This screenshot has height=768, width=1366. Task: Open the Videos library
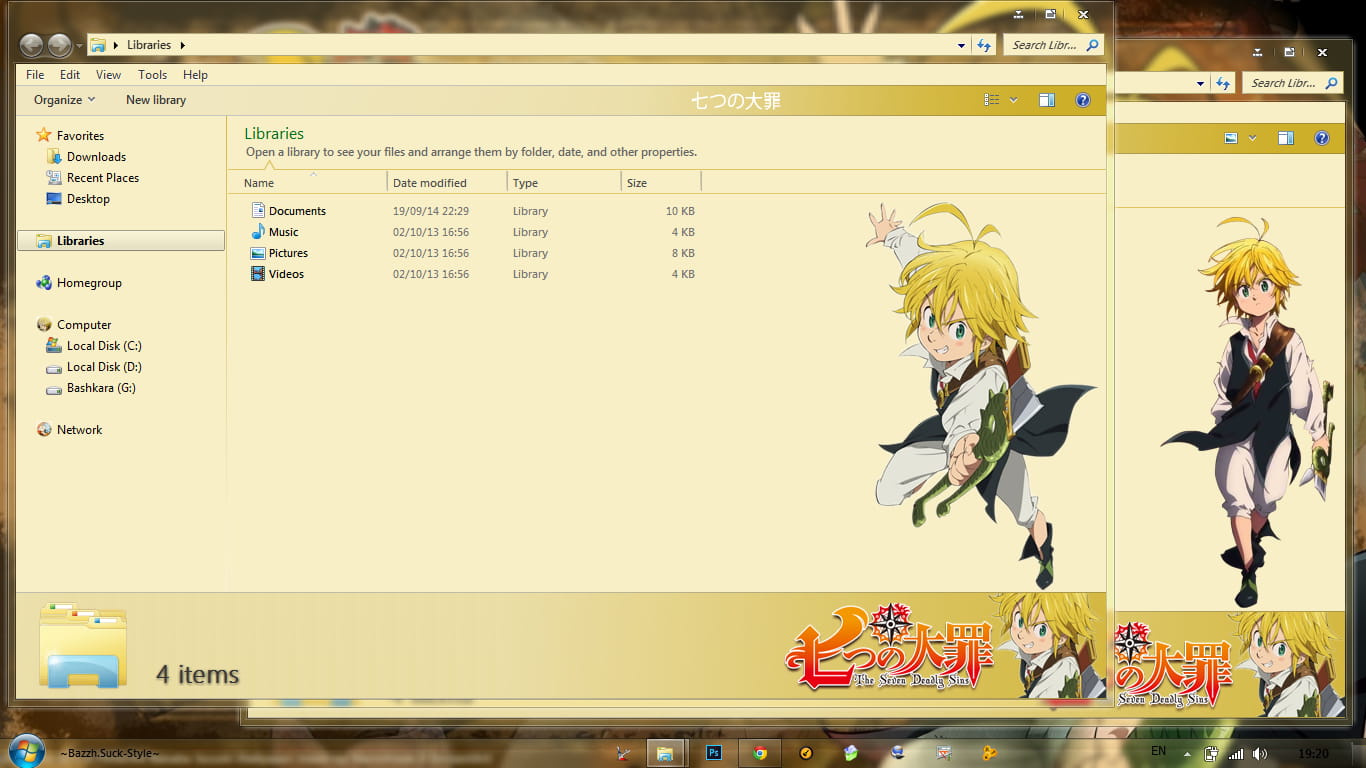click(286, 274)
